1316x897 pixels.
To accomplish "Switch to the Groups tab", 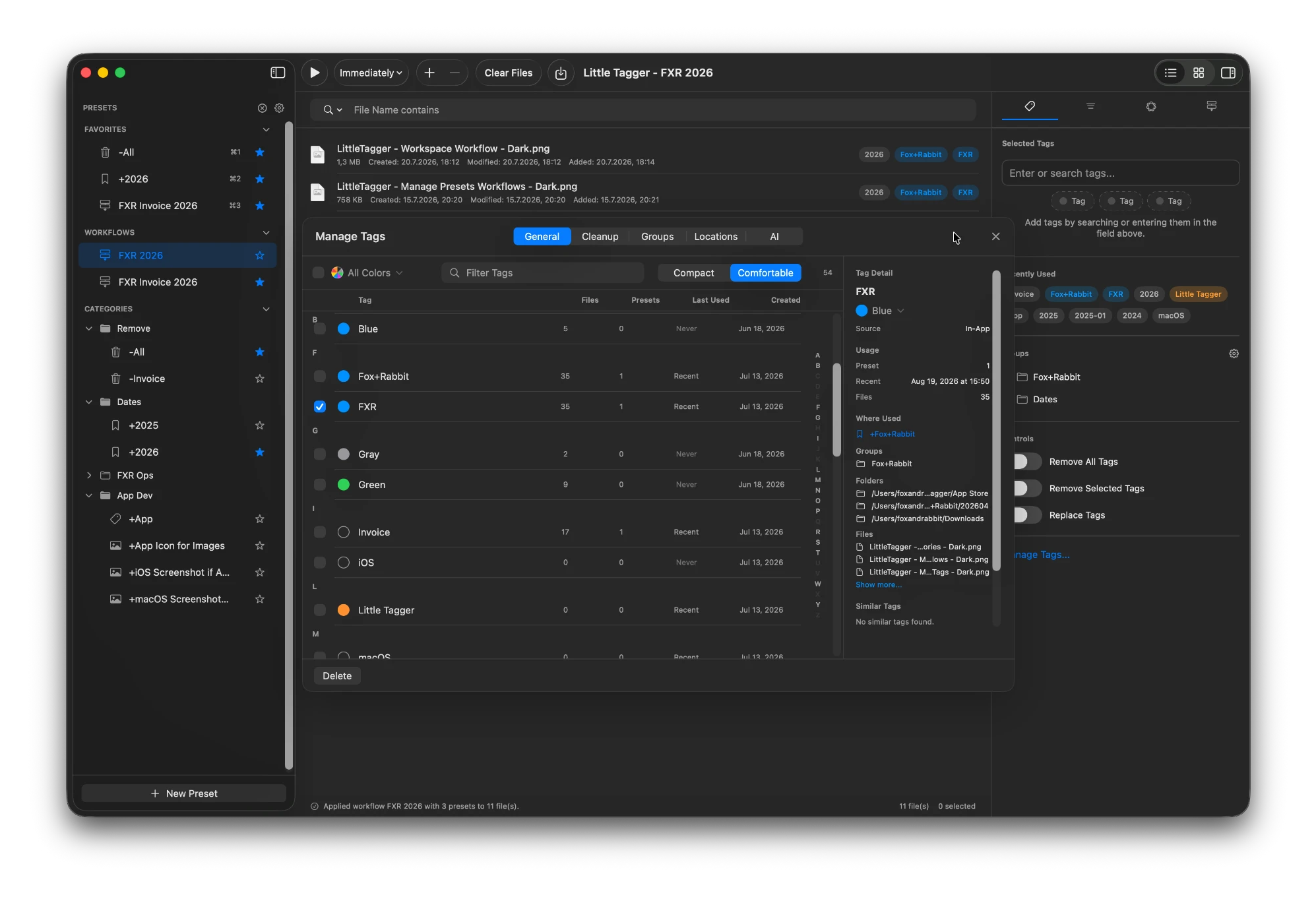I will (x=658, y=236).
